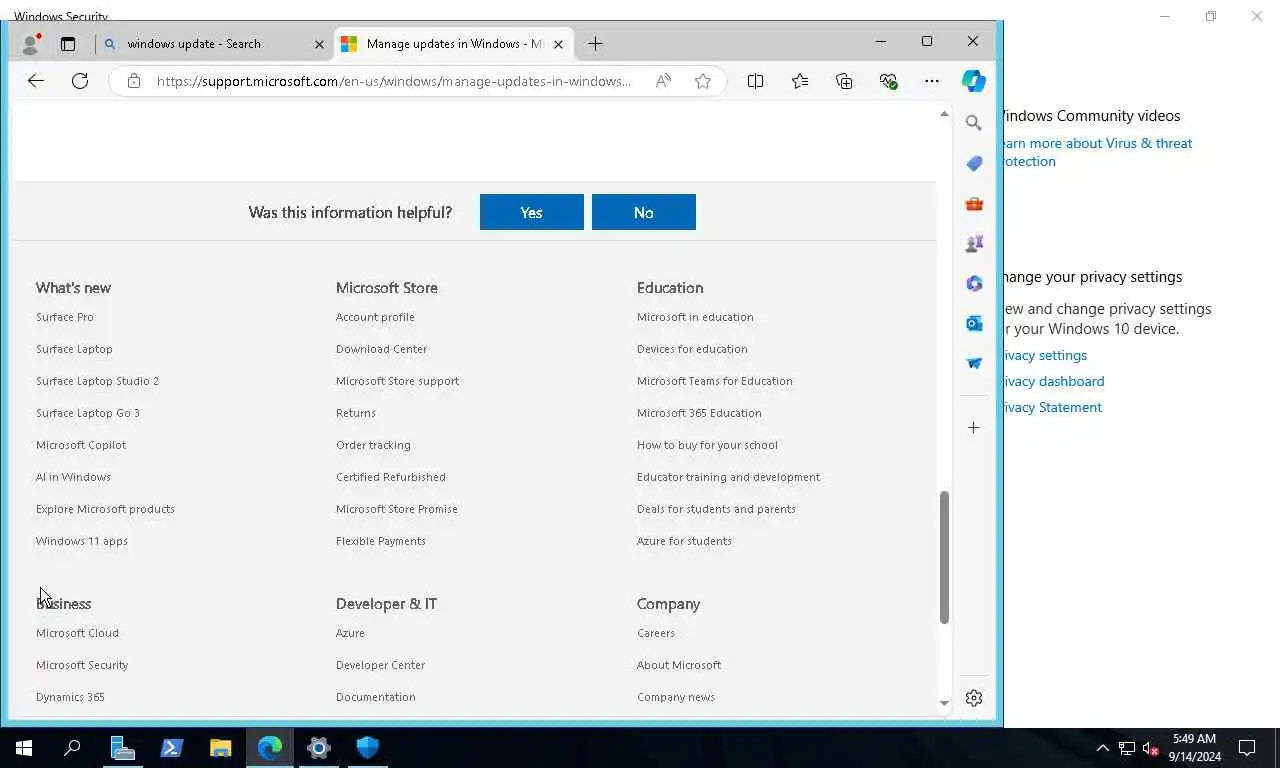Screen dimensions: 1280x768
Task: View site information lock icon
Action: pos(134,81)
